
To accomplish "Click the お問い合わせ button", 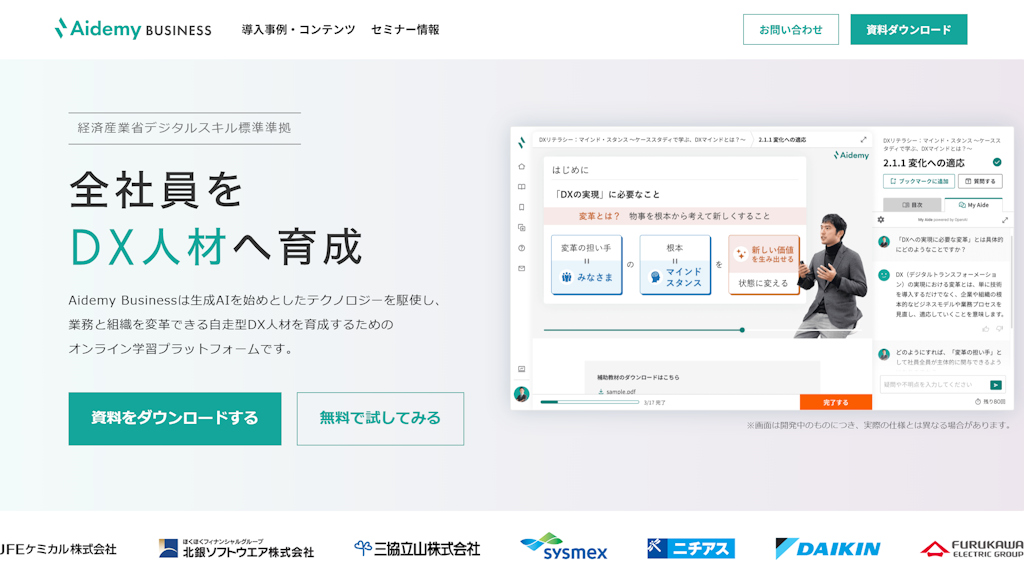I will tap(790, 30).
